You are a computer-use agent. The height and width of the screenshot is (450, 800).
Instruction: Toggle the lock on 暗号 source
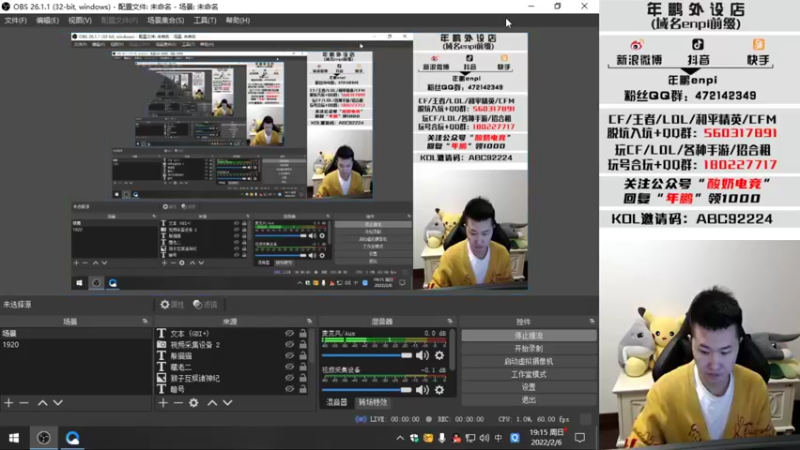303,389
